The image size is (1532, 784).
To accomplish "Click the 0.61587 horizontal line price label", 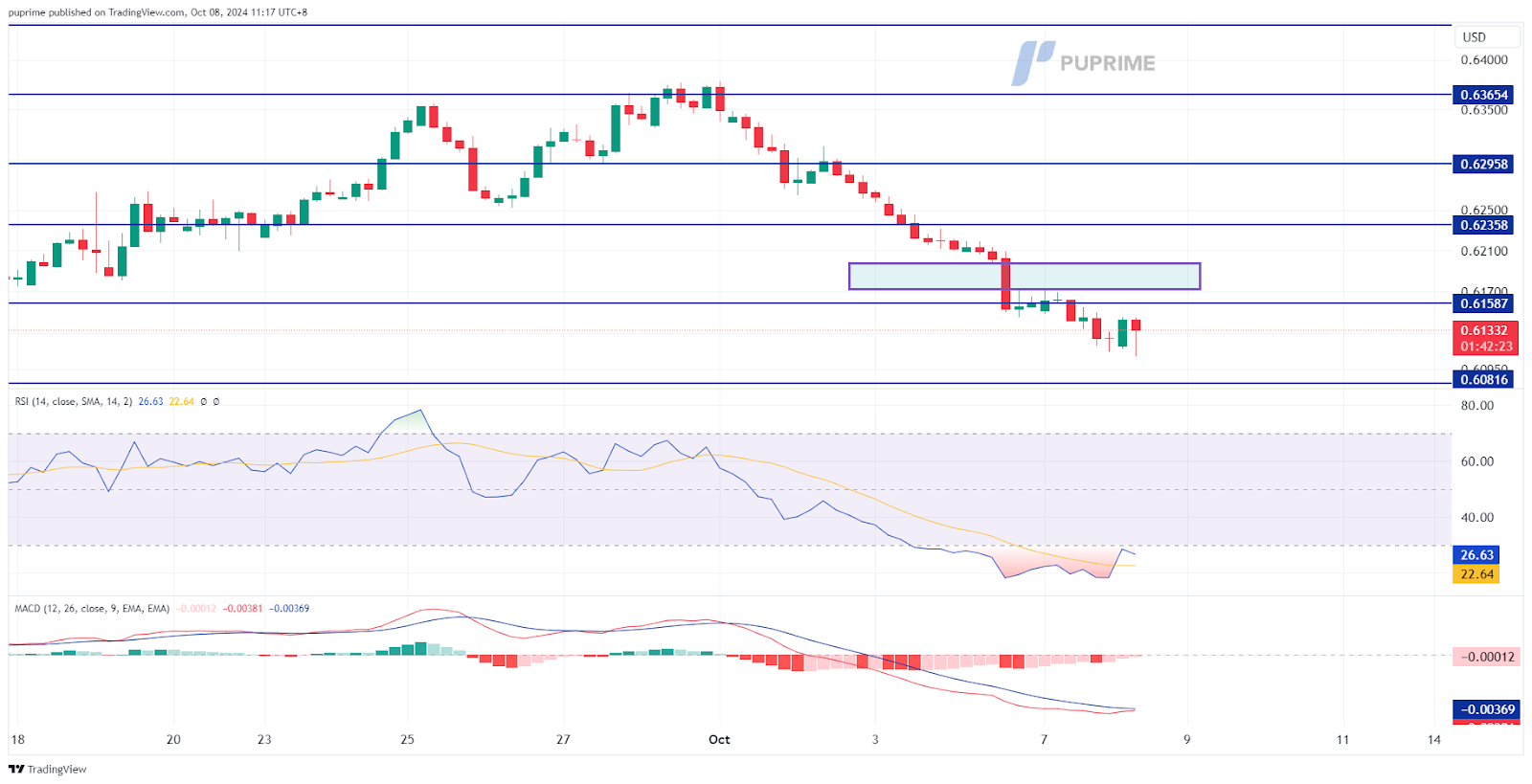I will click(1484, 303).
